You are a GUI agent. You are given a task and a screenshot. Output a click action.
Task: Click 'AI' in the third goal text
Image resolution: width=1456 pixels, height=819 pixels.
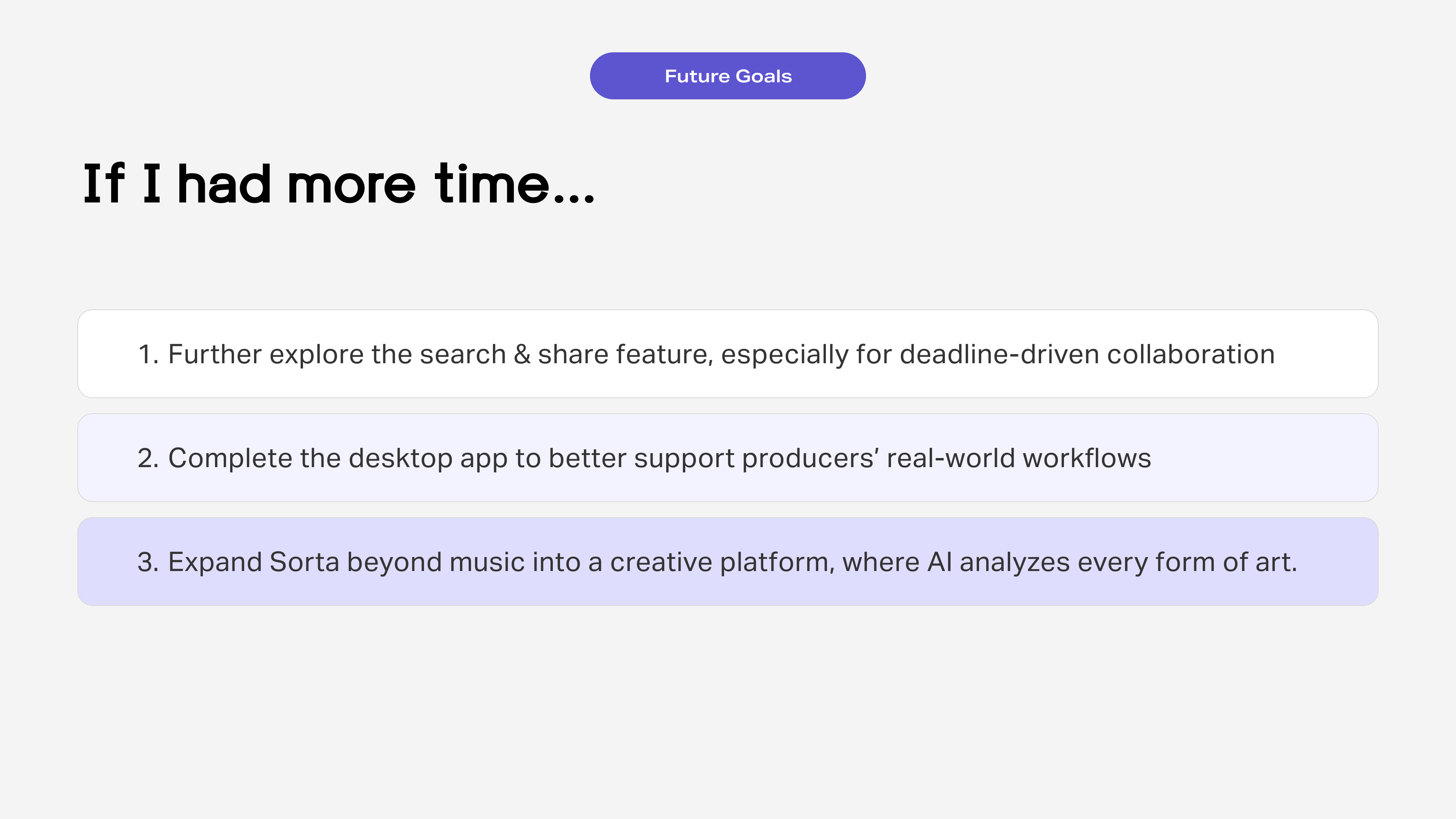click(x=940, y=562)
